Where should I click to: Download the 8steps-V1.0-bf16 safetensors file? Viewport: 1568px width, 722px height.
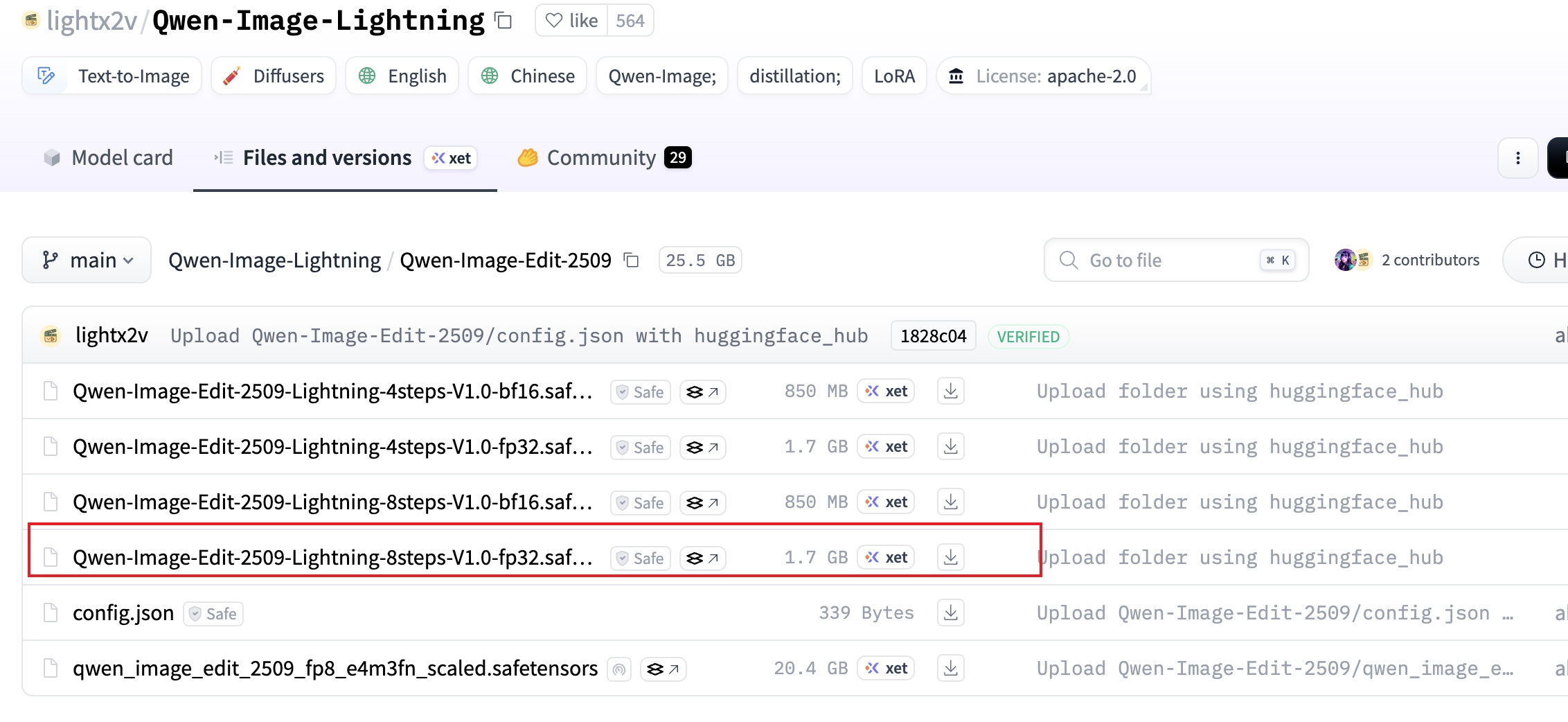(951, 502)
